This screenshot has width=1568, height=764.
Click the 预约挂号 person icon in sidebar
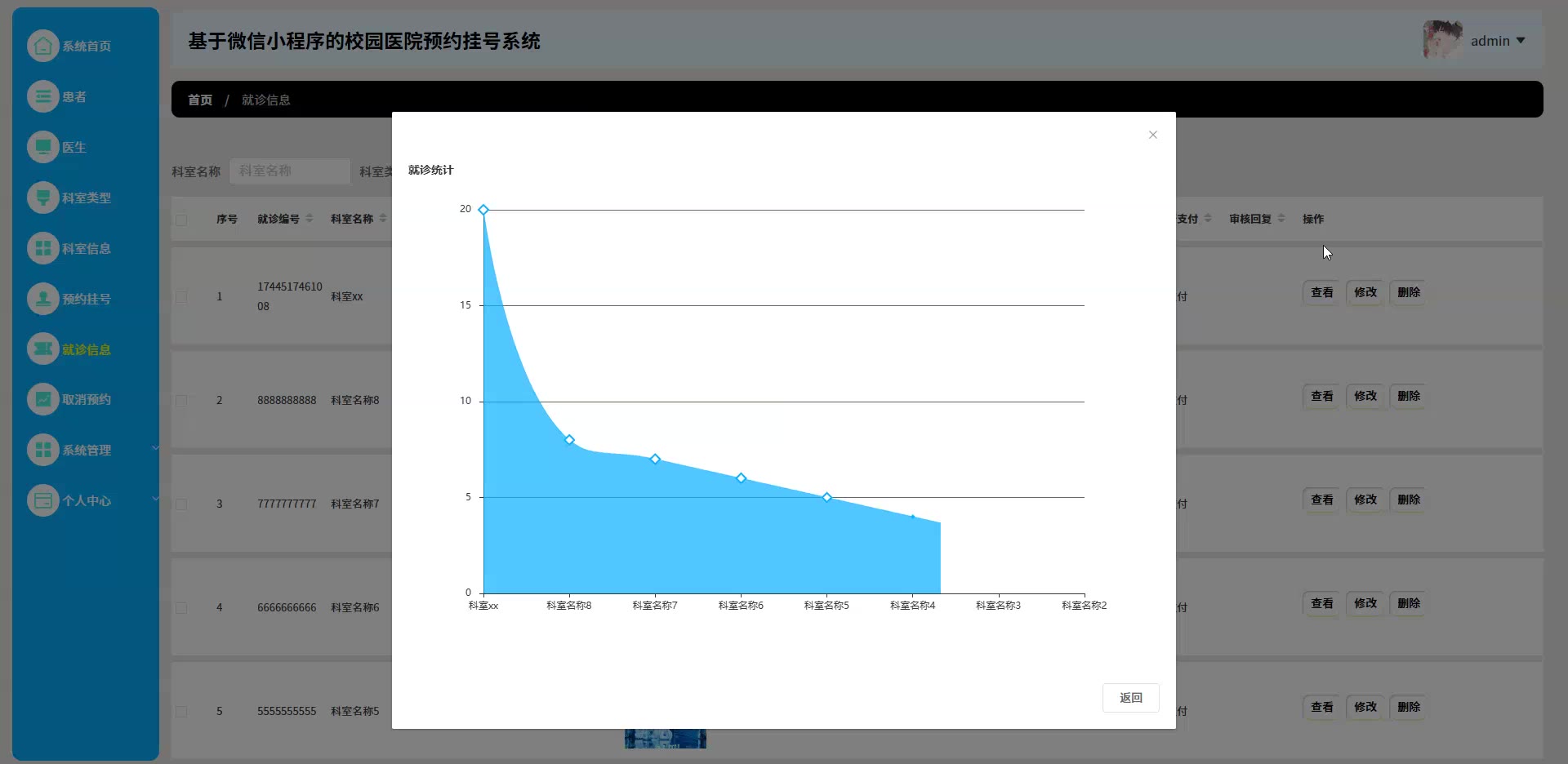[x=43, y=299]
